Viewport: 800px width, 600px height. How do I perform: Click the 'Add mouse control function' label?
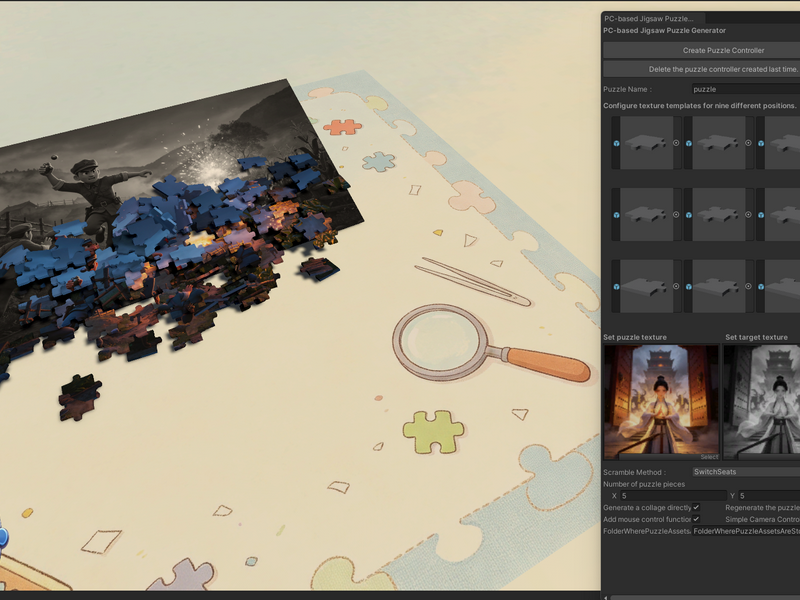pyautogui.click(x=647, y=519)
